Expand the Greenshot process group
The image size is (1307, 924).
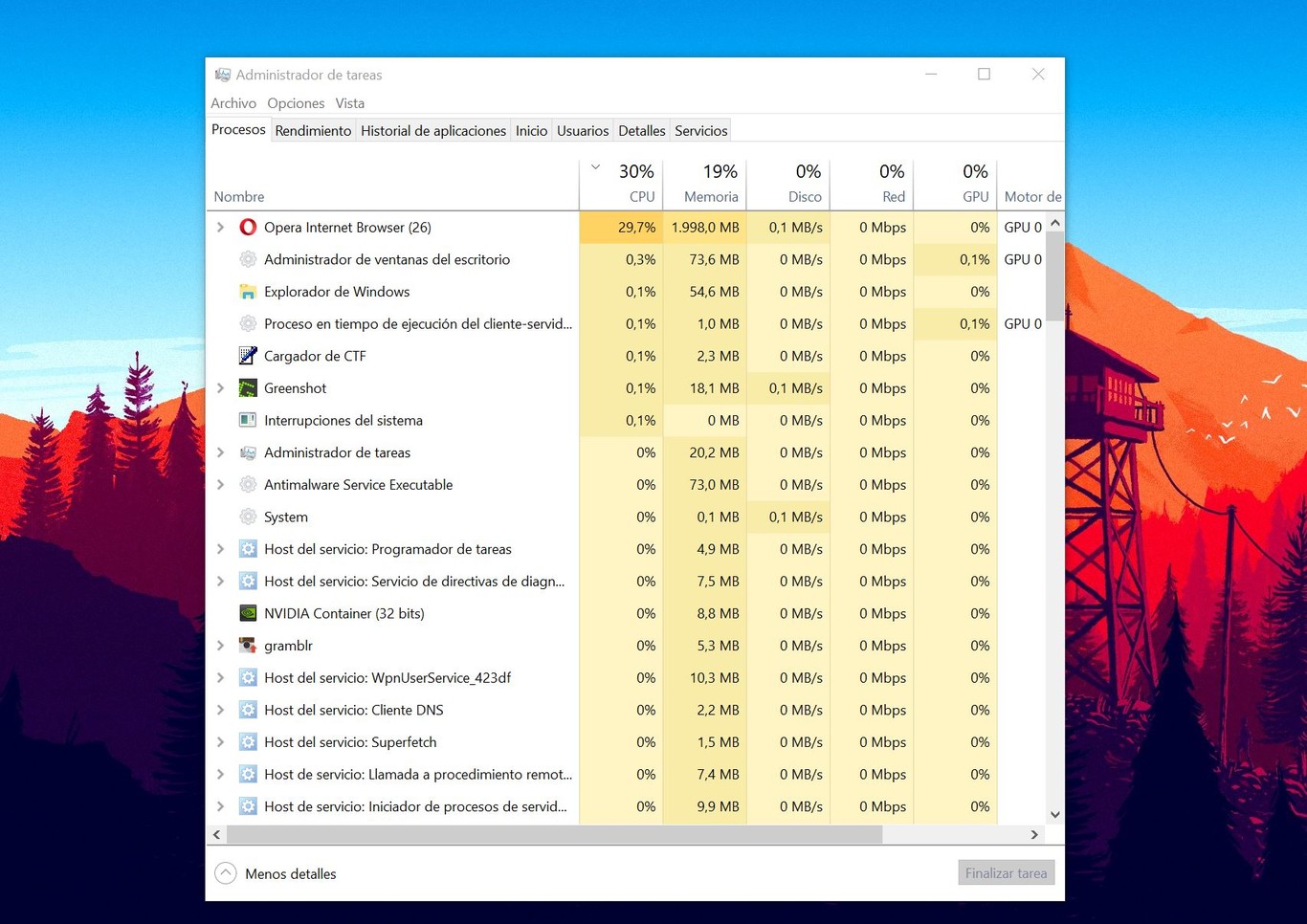221,388
